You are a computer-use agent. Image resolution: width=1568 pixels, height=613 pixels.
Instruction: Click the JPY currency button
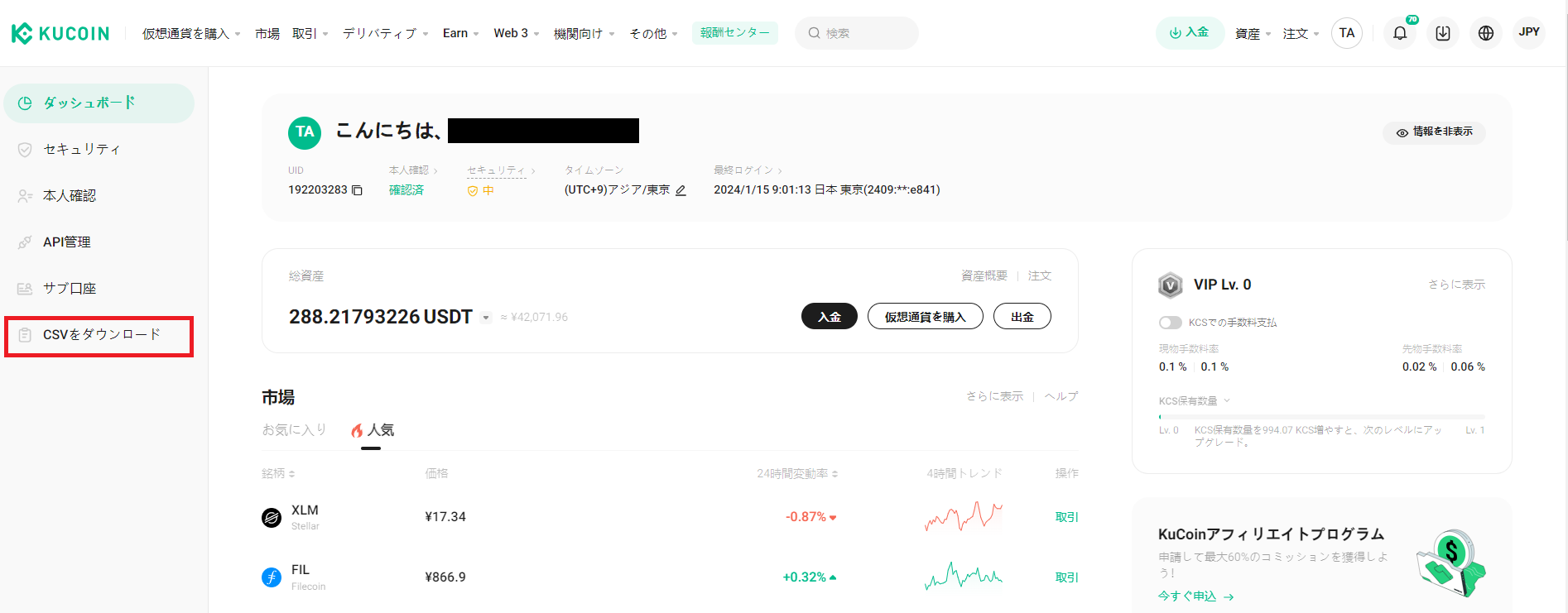pyautogui.click(x=1529, y=33)
